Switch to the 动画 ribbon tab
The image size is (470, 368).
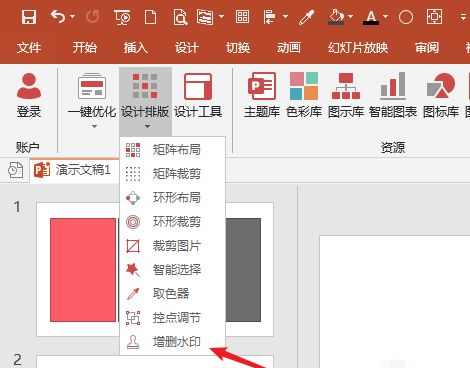[289, 48]
